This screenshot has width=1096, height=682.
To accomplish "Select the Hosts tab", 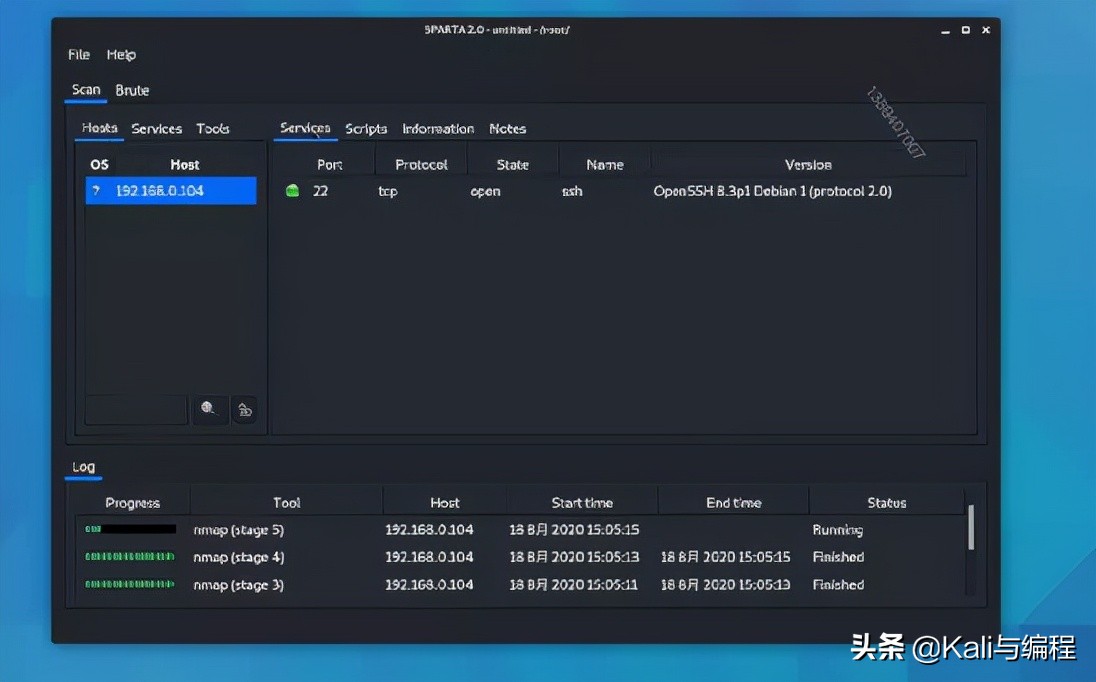I will tap(99, 128).
